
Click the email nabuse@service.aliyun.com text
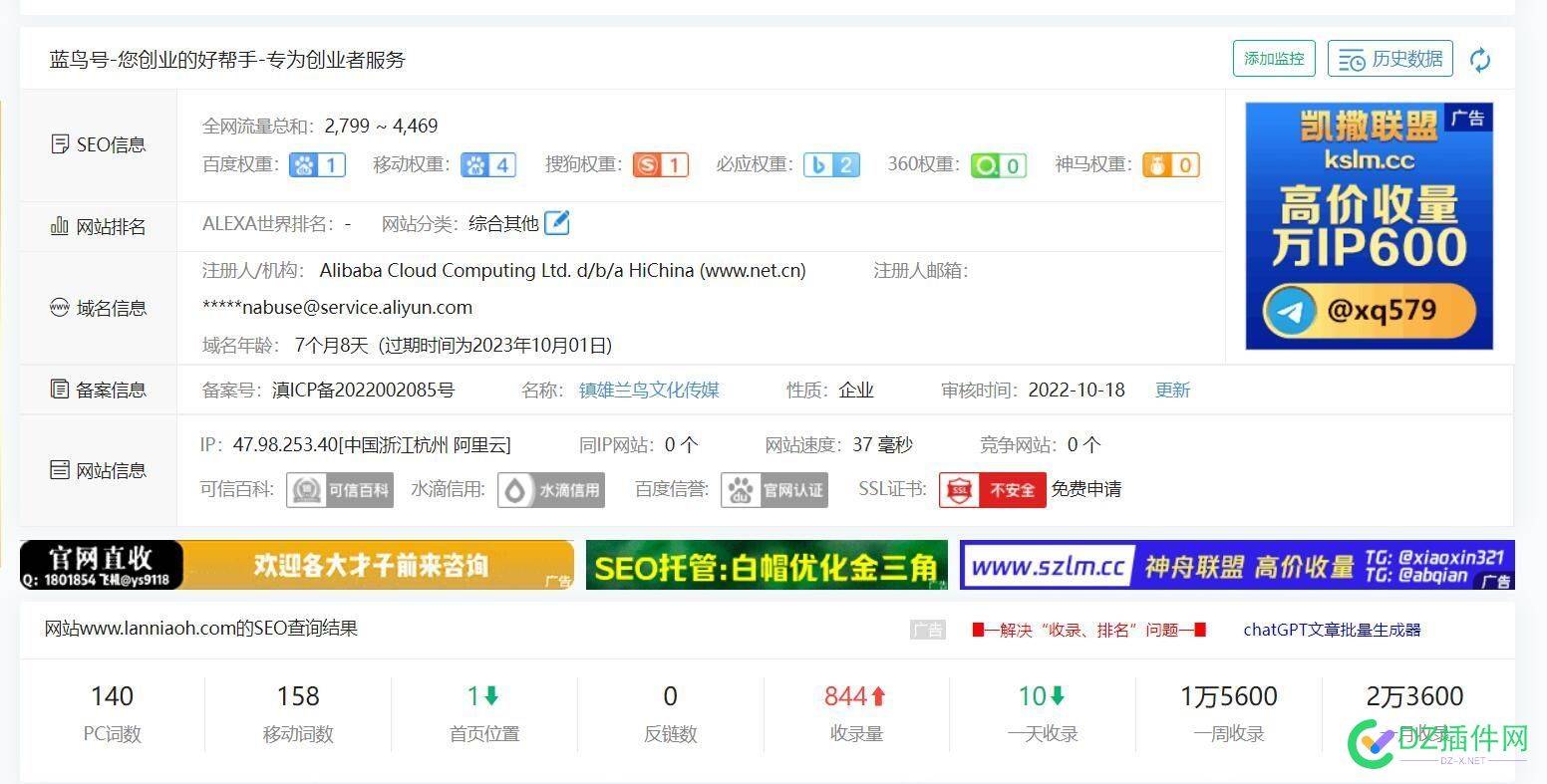(x=337, y=307)
